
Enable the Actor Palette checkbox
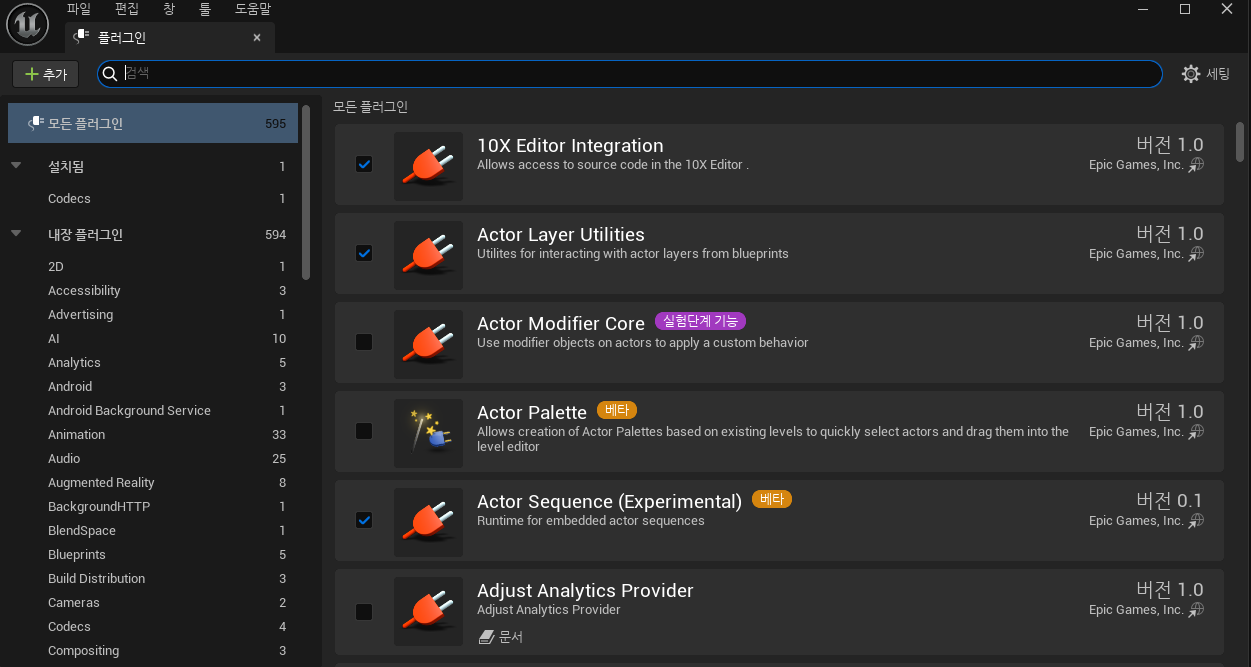(364, 431)
